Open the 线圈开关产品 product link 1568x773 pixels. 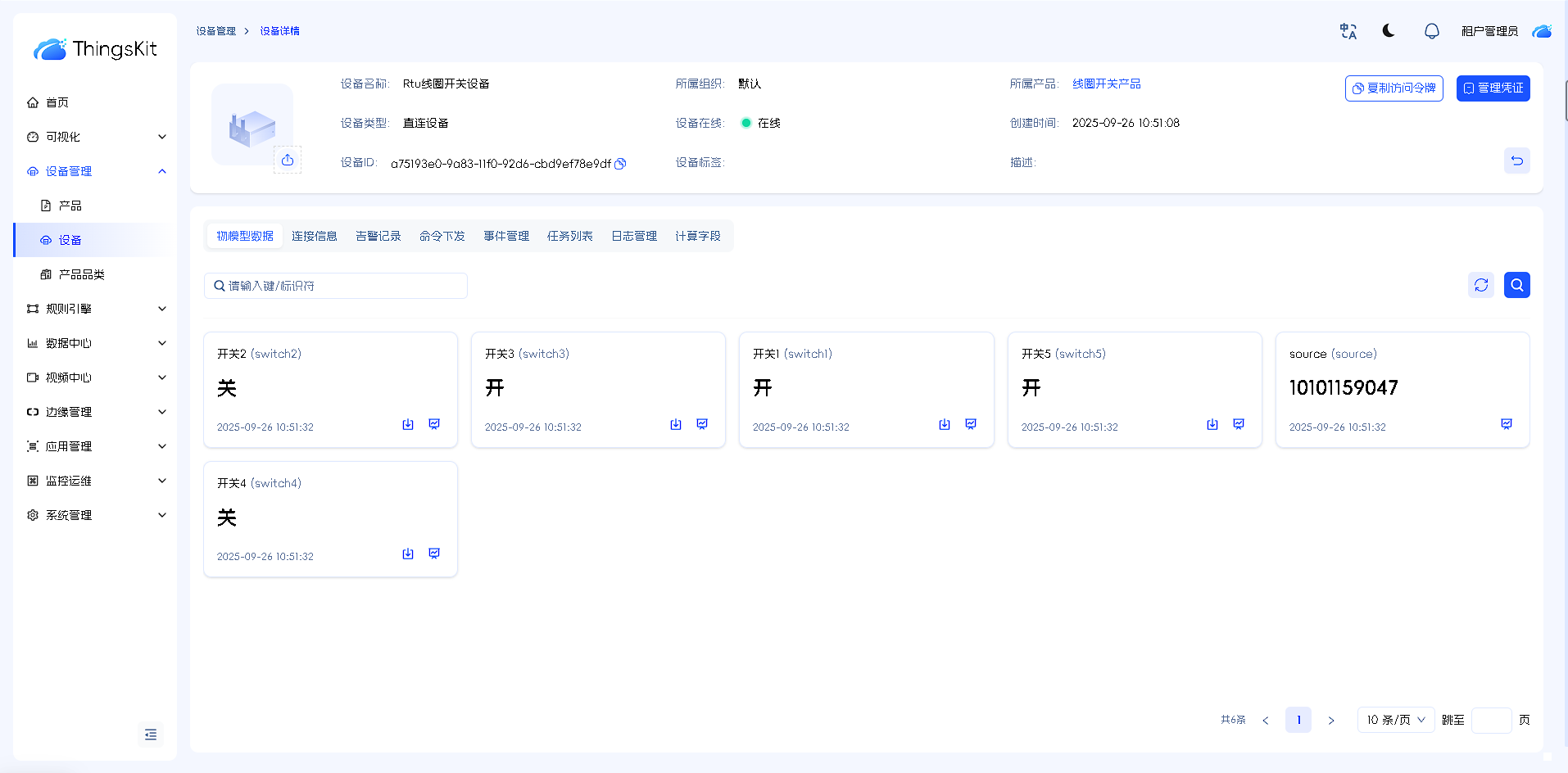pos(1106,84)
